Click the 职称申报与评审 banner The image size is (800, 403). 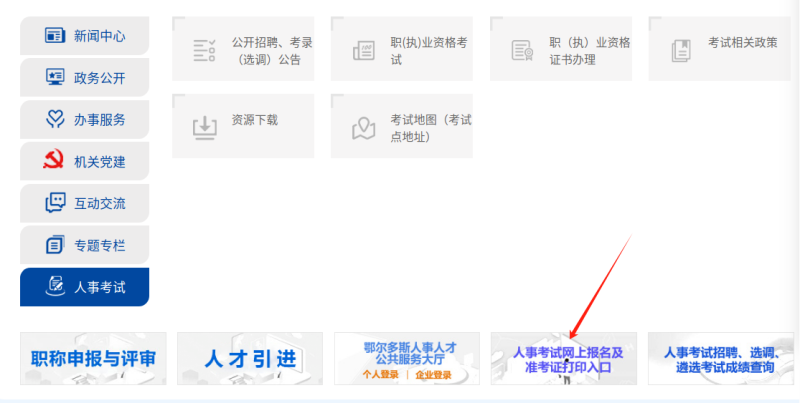[x=93, y=359]
